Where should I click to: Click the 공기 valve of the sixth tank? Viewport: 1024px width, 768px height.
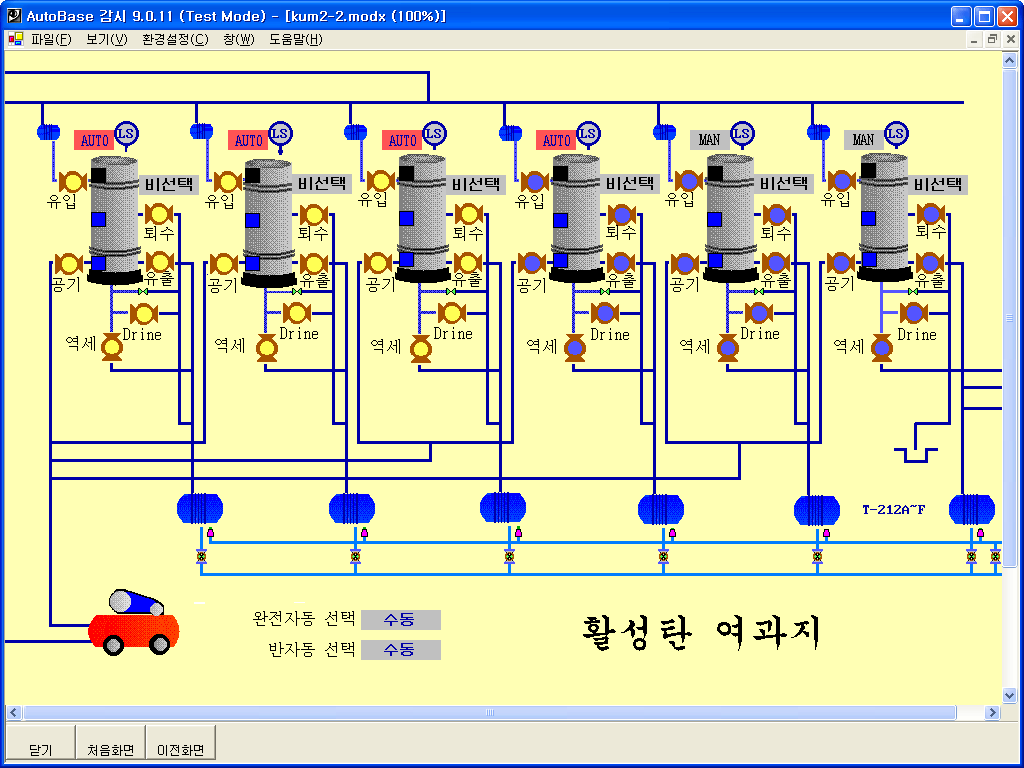840,263
